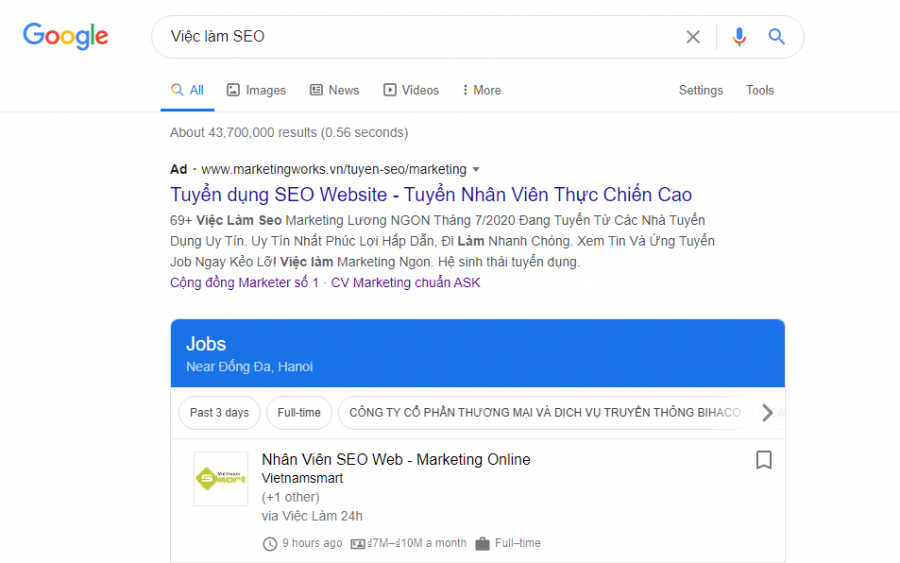Follow the CV Marketing chuẩn ASK sitelink
900x563 pixels.
click(x=405, y=282)
